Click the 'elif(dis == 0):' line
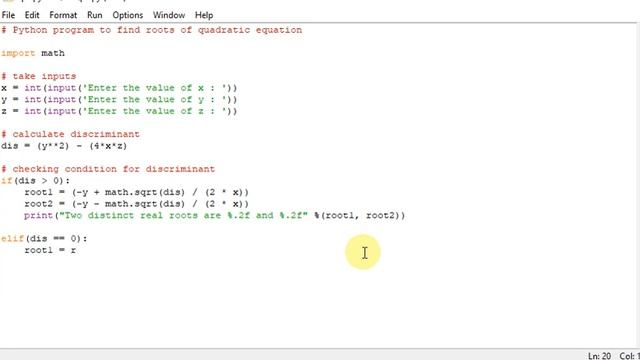 coord(44,238)
